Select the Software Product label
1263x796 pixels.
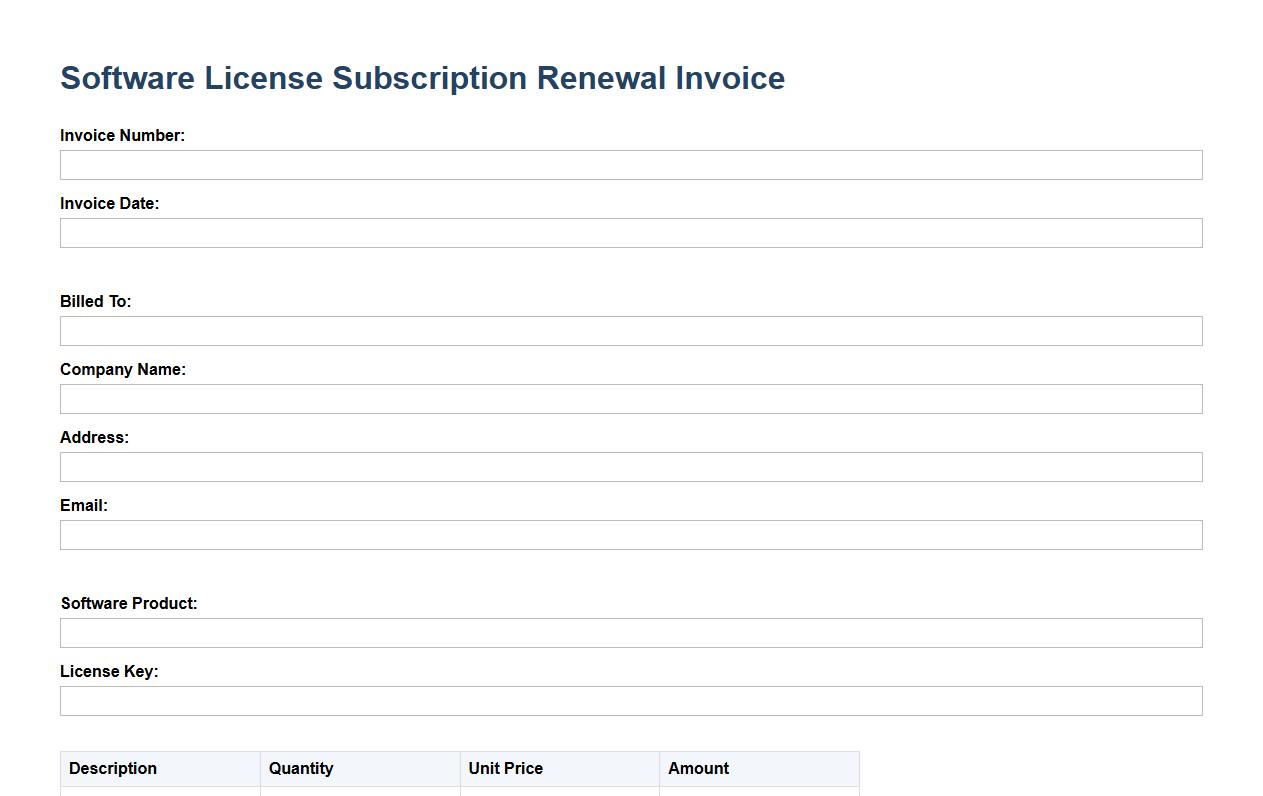click(129, 604)
